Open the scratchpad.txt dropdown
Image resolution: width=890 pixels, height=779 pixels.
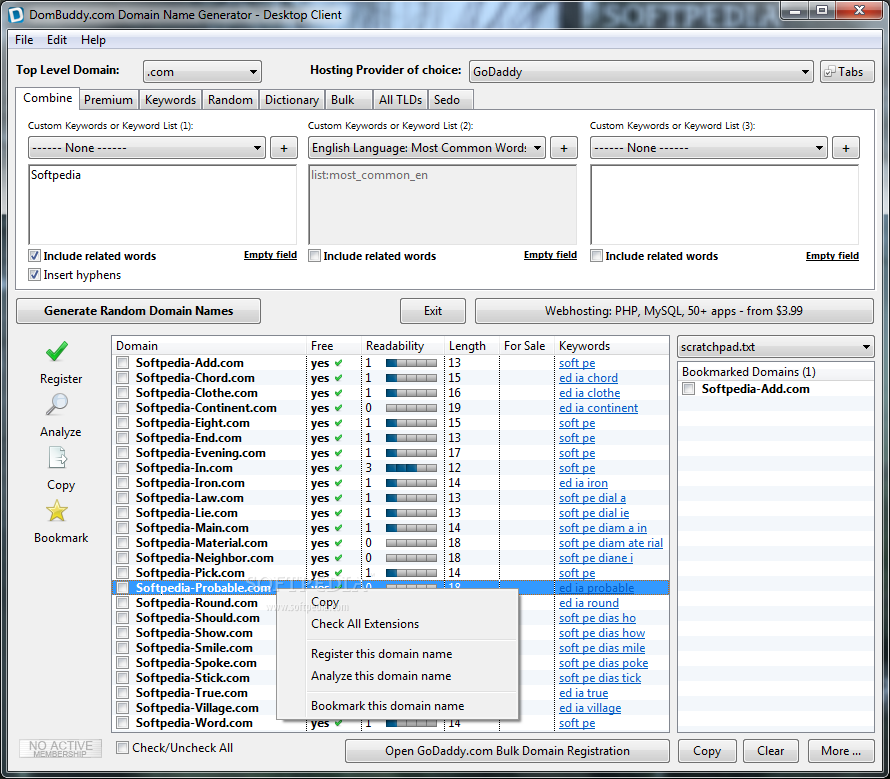tap(775, 347)
